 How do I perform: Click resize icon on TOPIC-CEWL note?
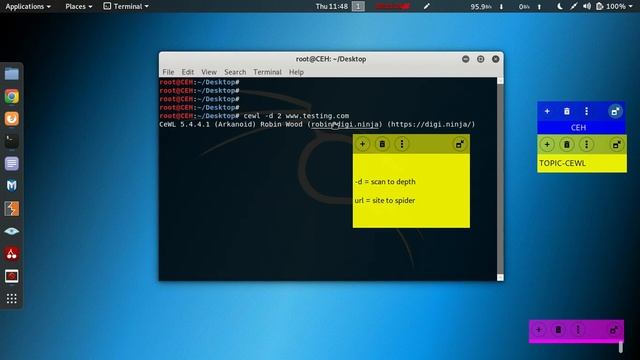click(x=616, y=144)
